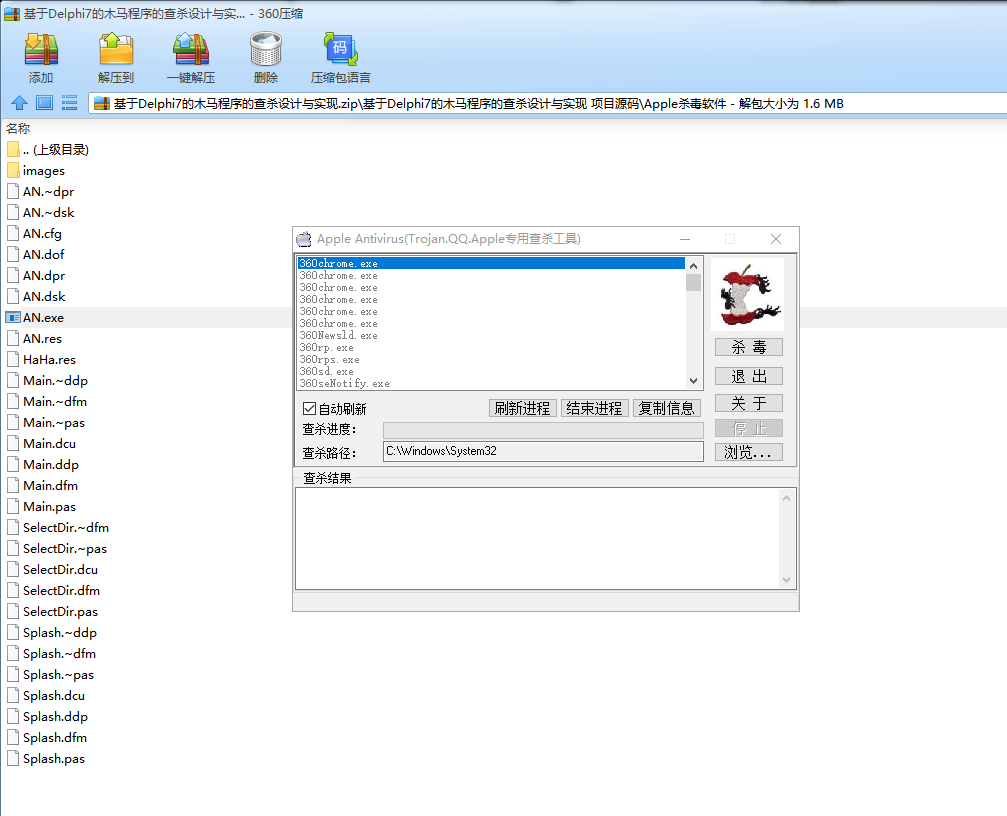Click the 浏览... browse button
The image size is (1007, 816).
pos(749,452)
